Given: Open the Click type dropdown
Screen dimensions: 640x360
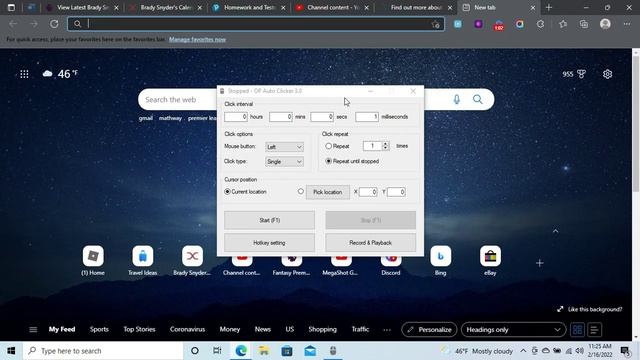Looking at the screenshot, I should (x=284, y=162).
